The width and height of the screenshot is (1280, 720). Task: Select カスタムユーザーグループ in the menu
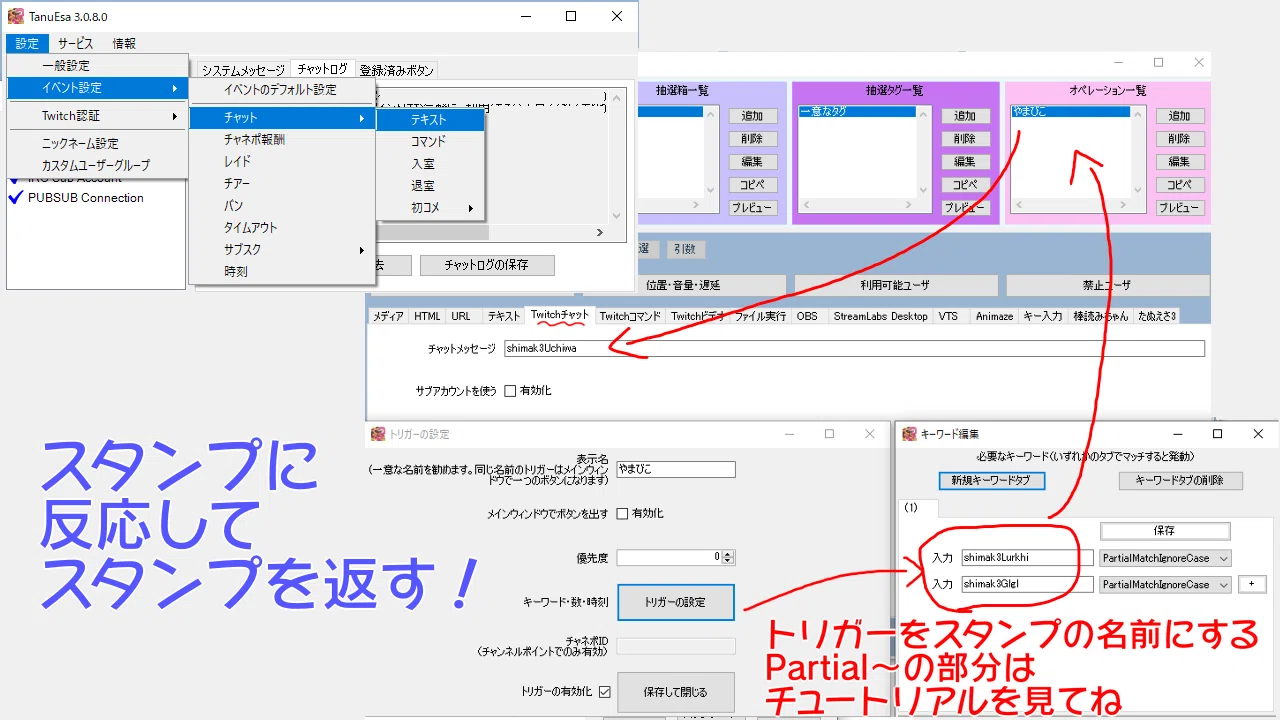pos(98,165)
